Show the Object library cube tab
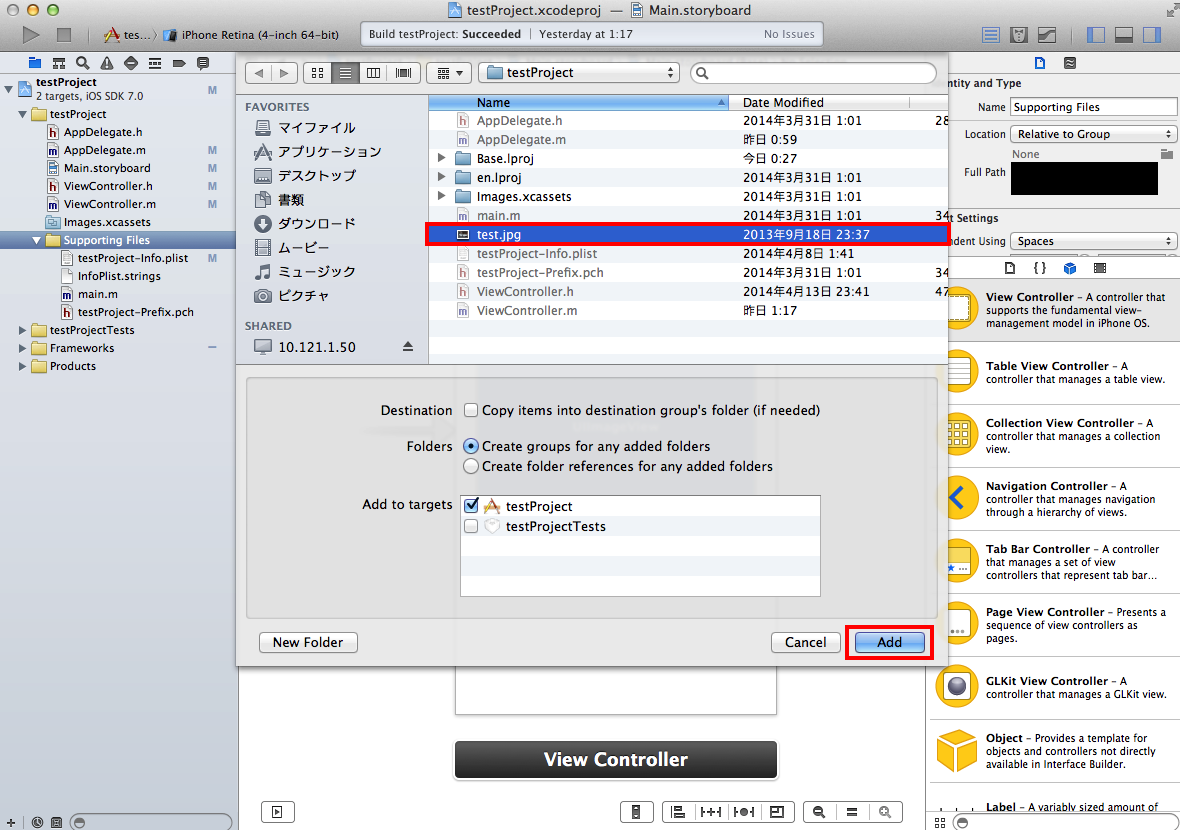 point(1070,269)
